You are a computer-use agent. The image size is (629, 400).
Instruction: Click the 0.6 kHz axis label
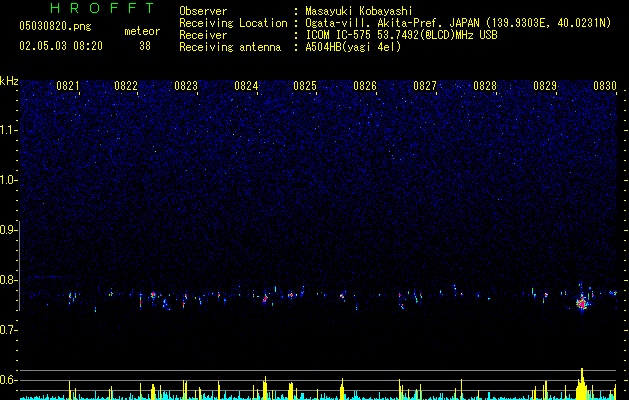tap(9, 380)
